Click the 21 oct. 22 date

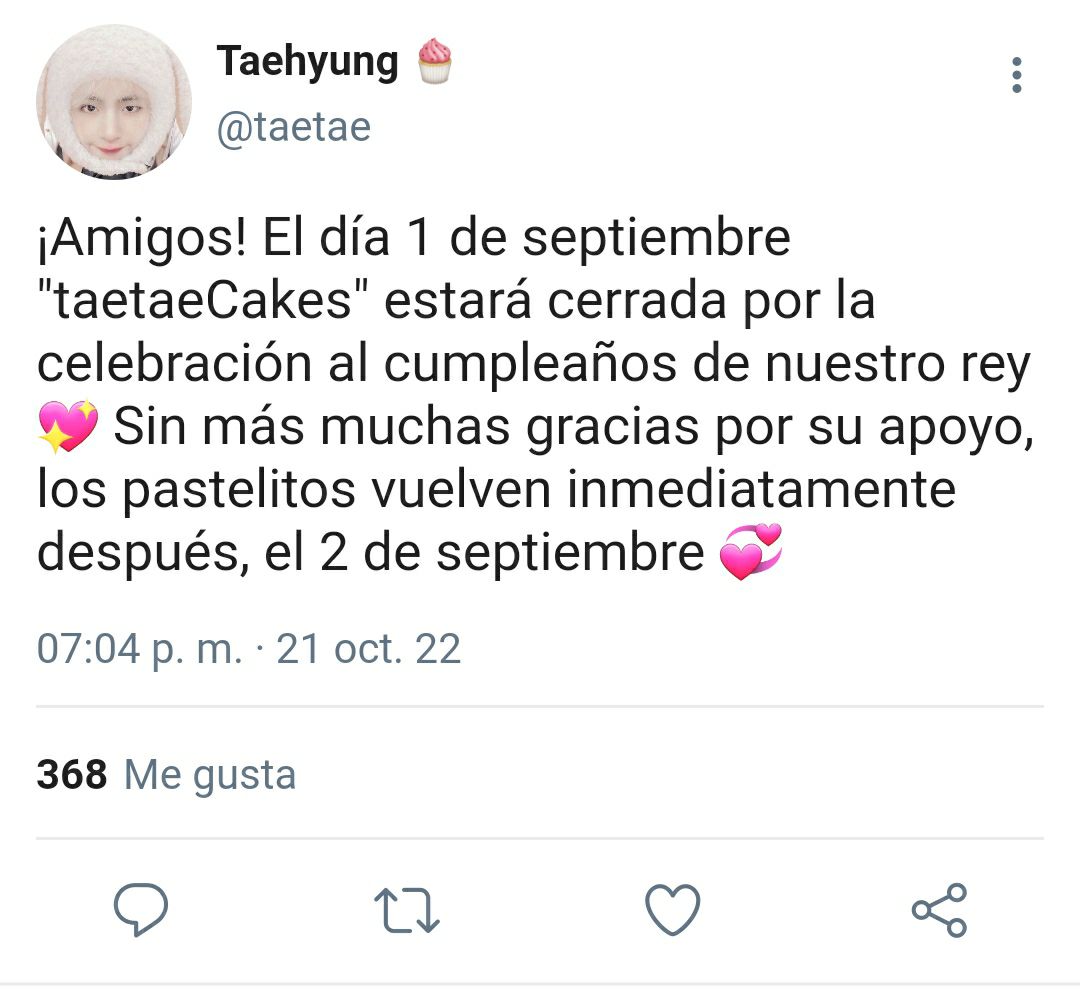[368, 649]
